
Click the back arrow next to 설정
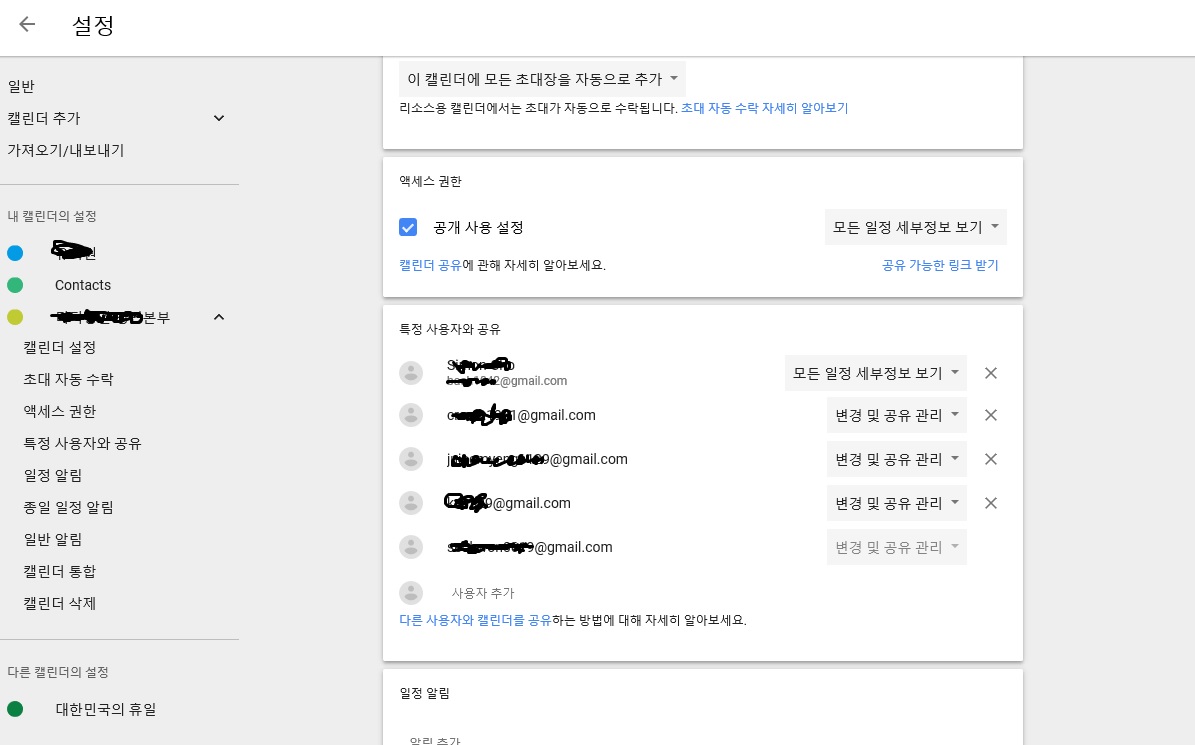[27, 25]
